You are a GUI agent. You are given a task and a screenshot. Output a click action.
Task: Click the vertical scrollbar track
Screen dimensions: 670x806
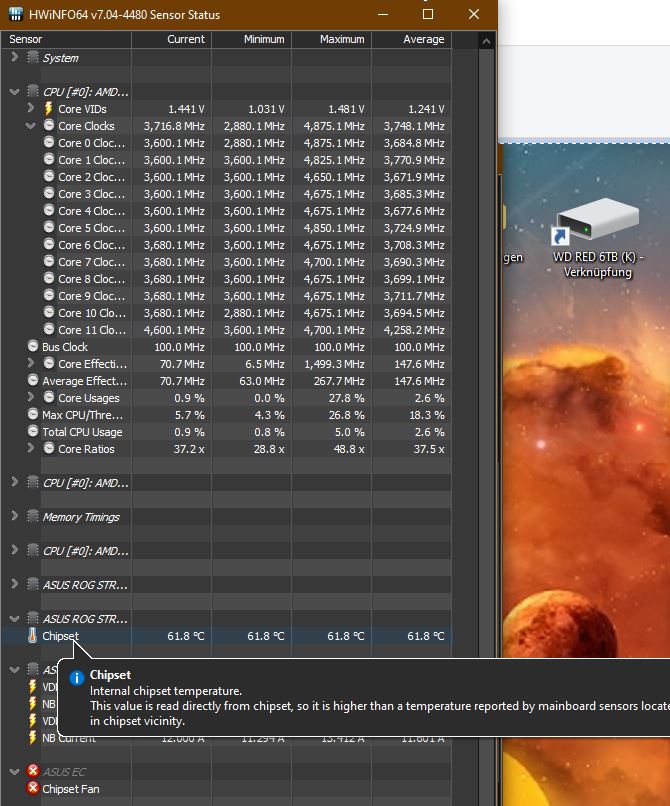click(x=486, y=427)
